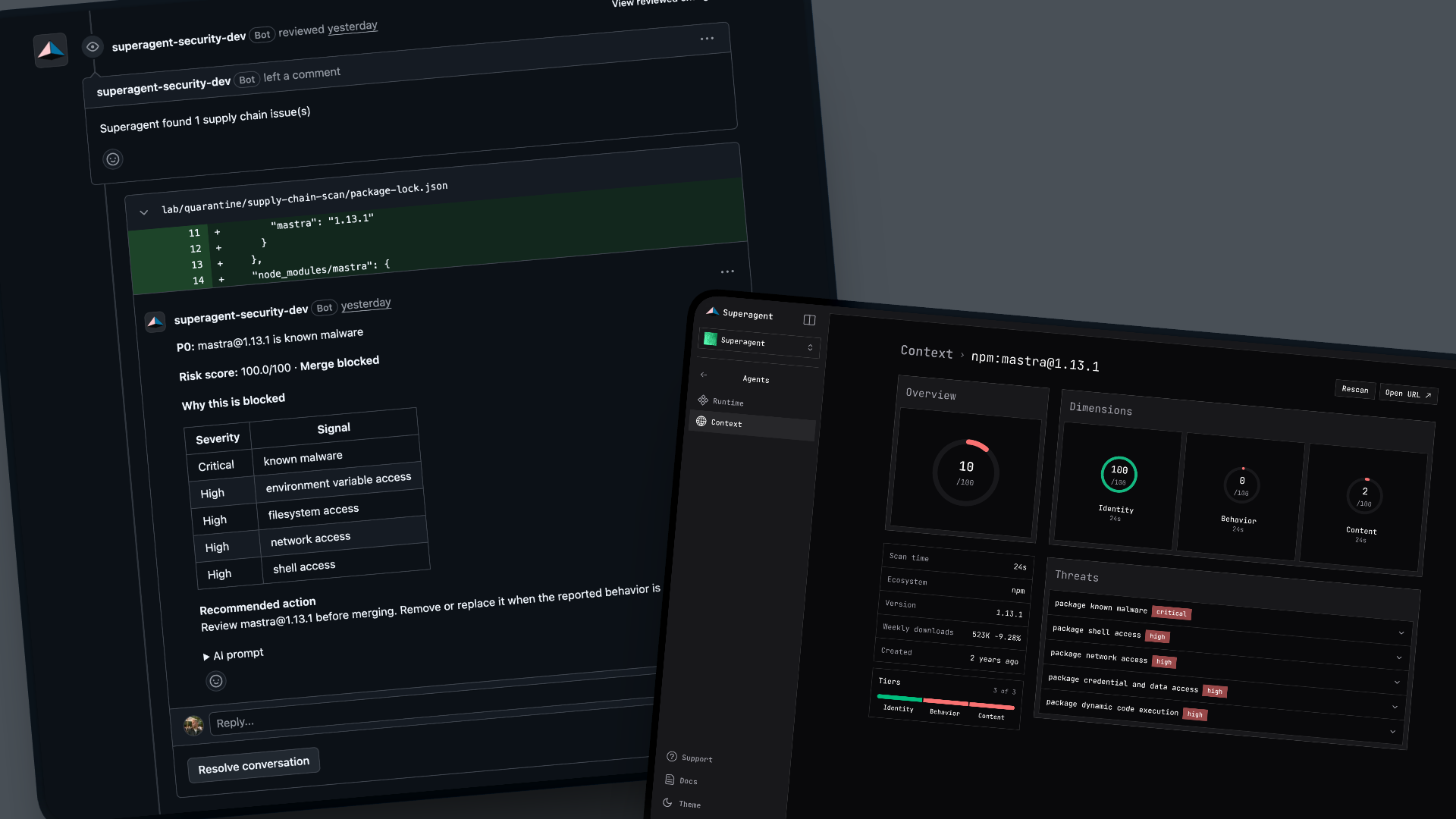Click the eye review icon in GitHub window

coord(93,46)
